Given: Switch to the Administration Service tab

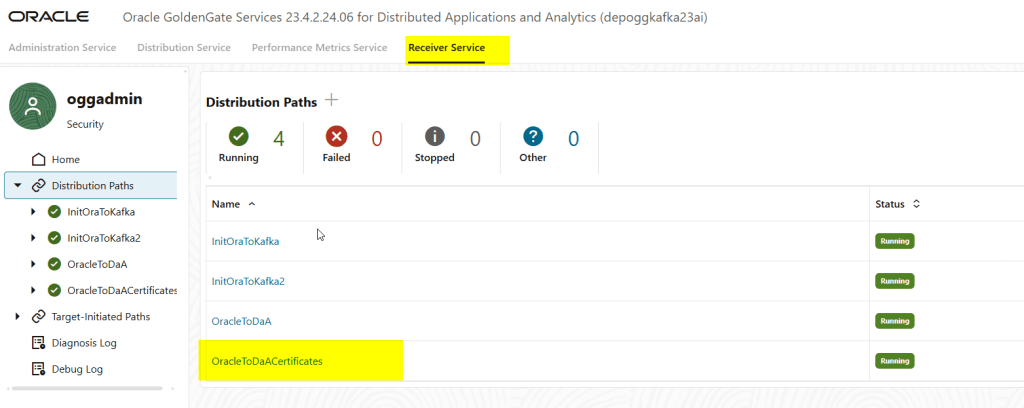Looking at the screenshot, I should tap(62, 48).
